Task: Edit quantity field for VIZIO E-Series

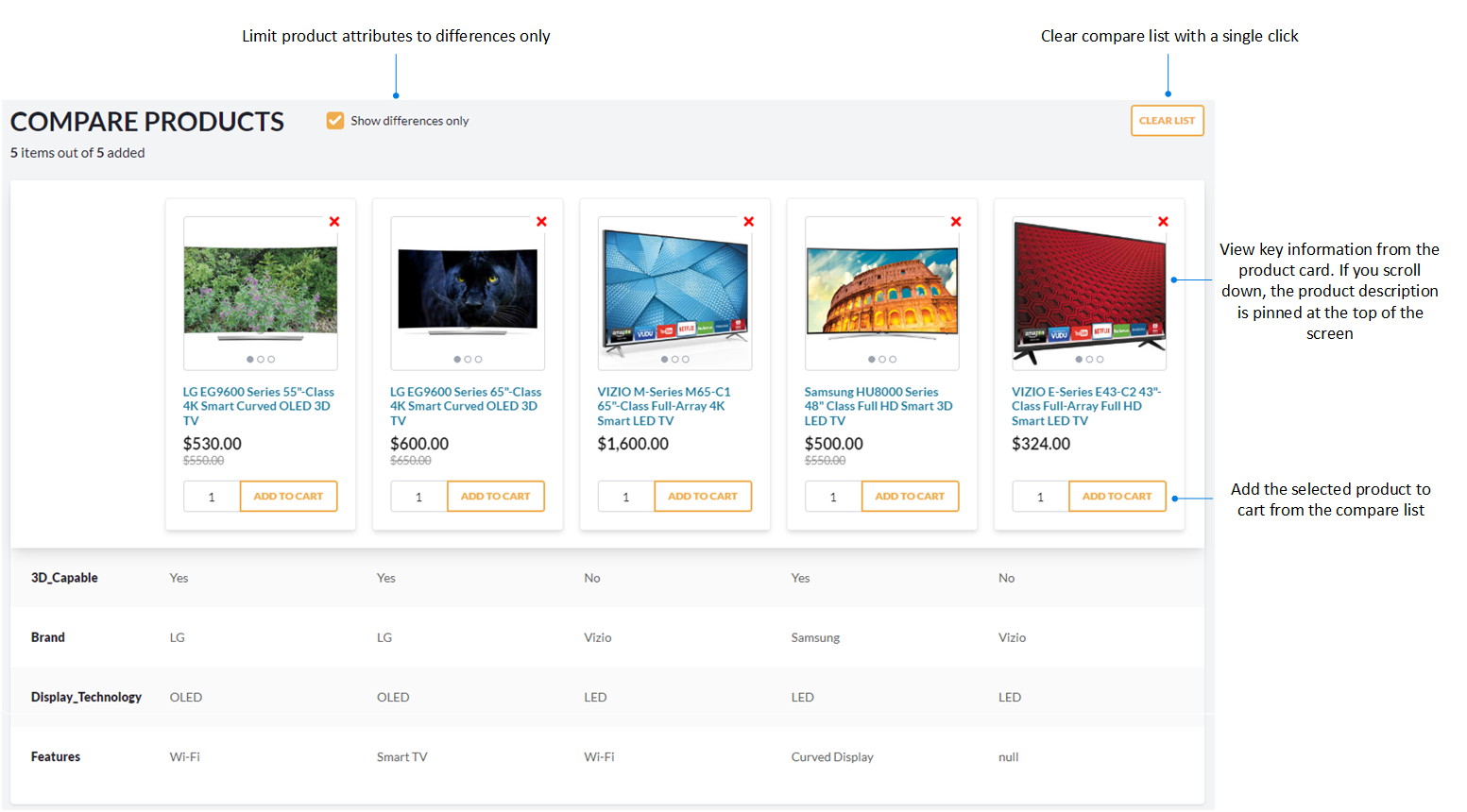Action: tap(1040, 497)
